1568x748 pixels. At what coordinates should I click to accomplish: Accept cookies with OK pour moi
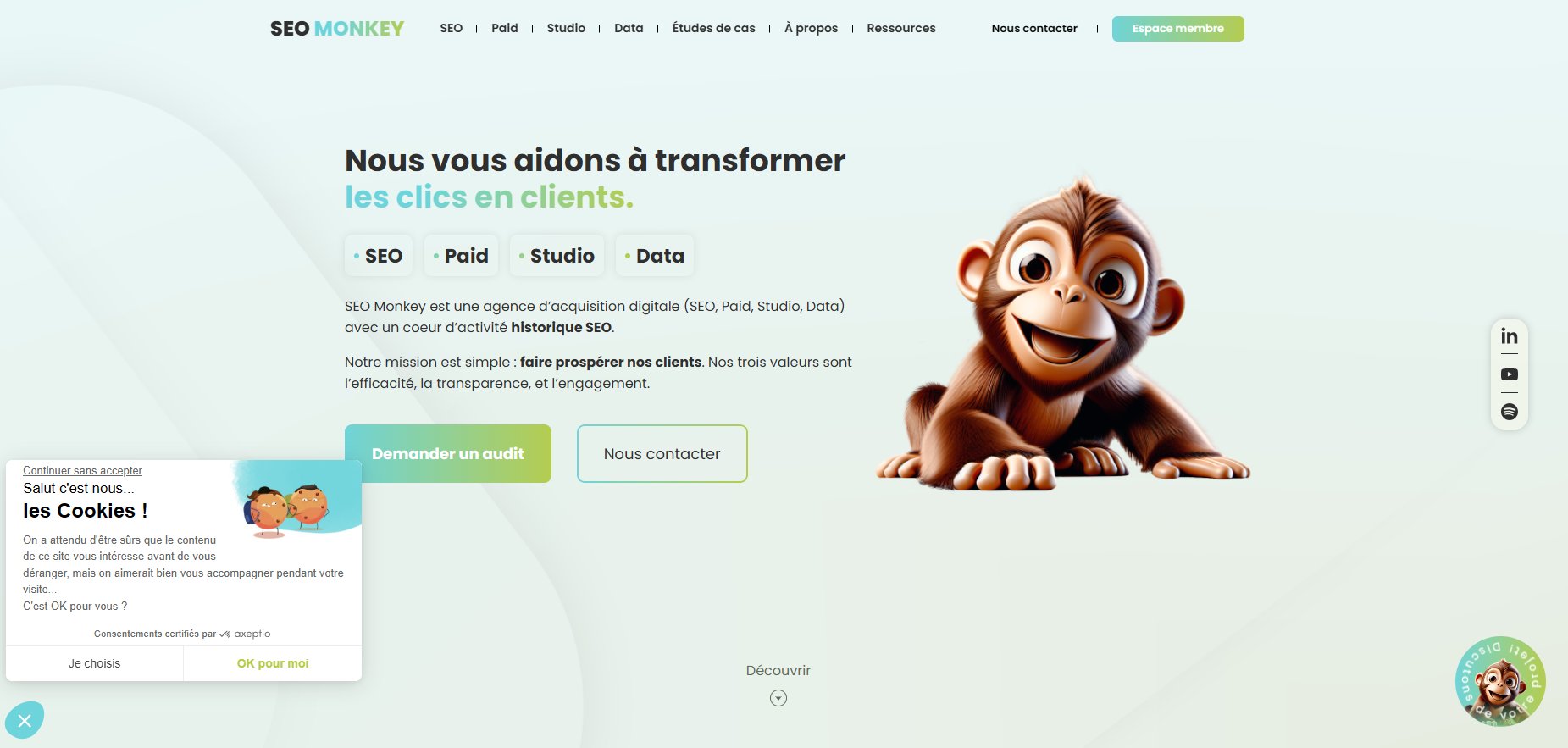pos(273,663)
